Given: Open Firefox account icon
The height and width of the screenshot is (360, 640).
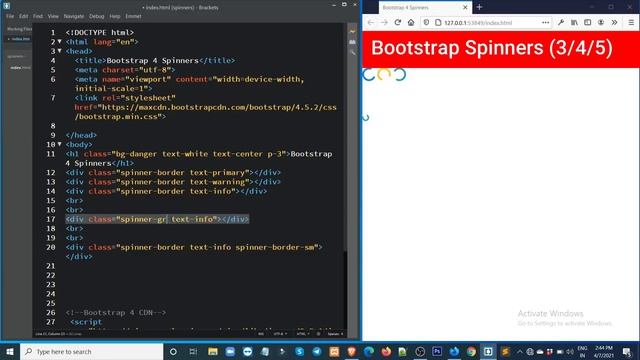Looking at the screenshot, I should pyautogui.click(x=601, y=23).
